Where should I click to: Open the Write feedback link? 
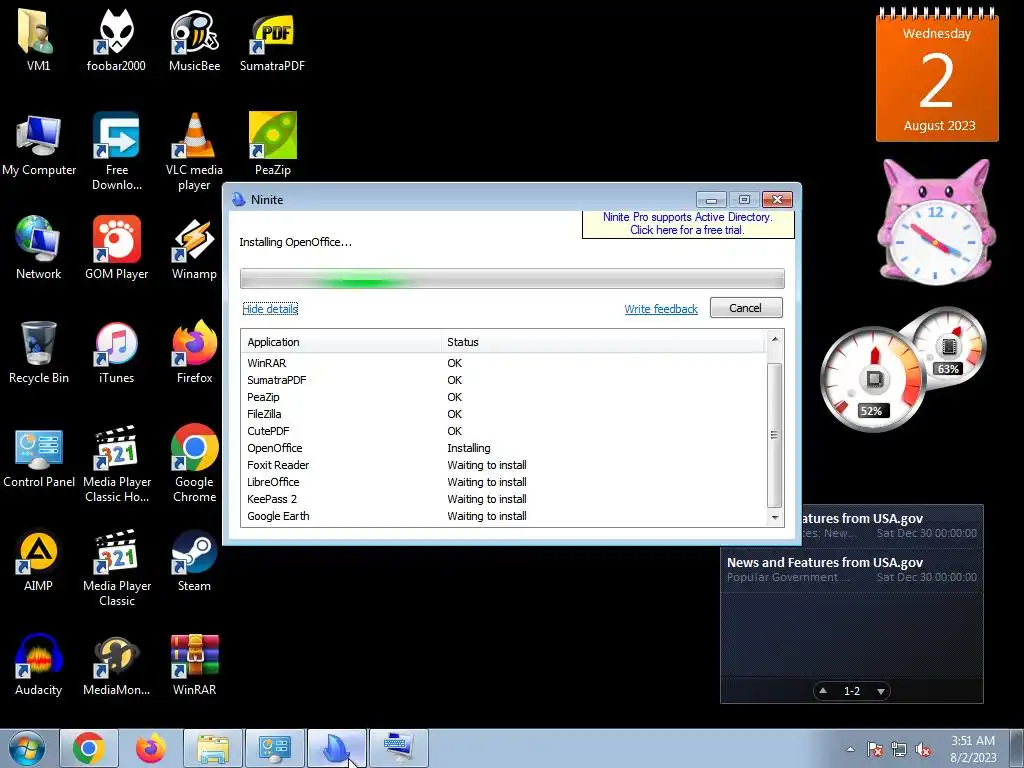(661, 309)
